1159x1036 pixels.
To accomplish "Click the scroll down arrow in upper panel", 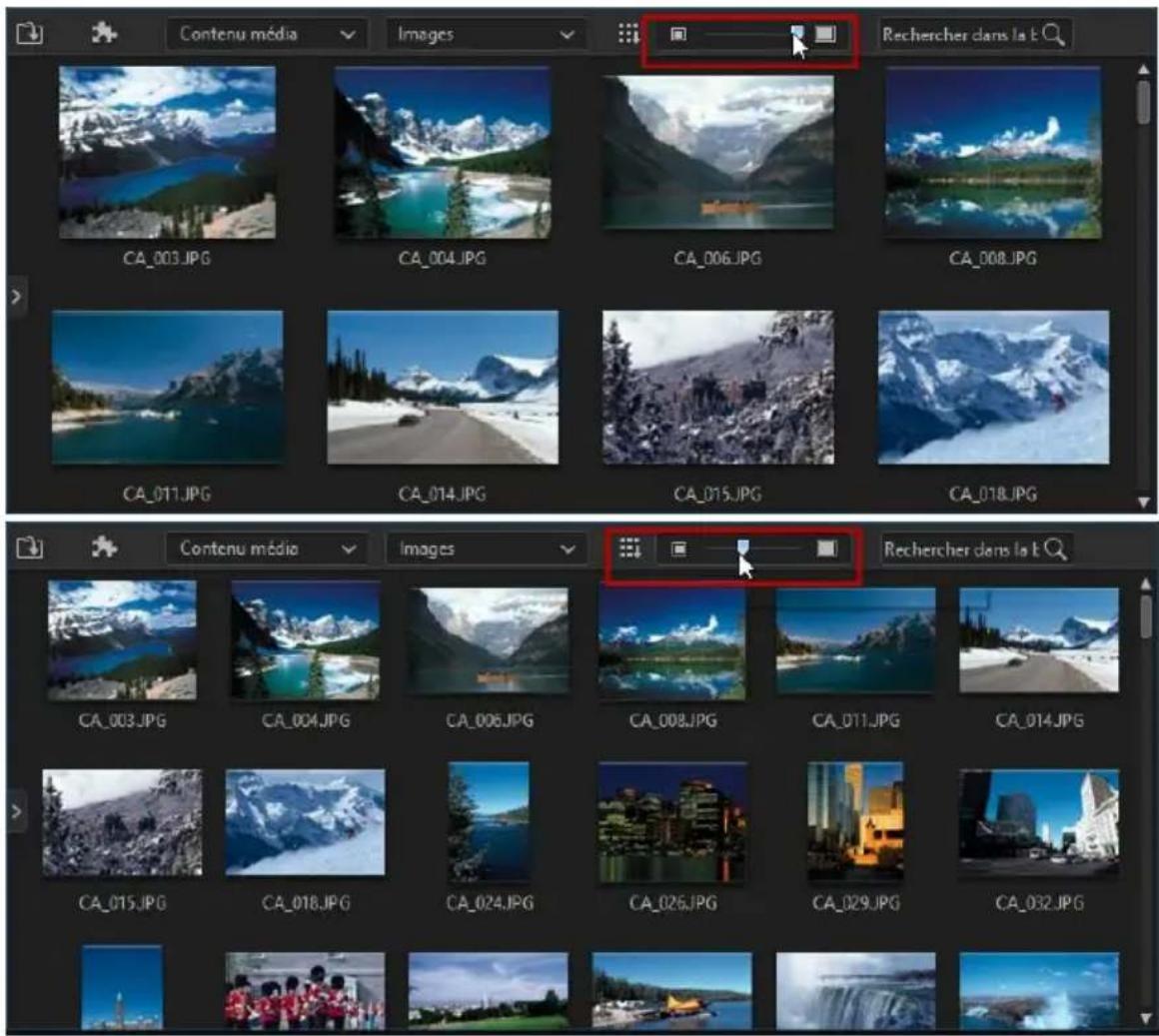I will tap(1143, 503).
